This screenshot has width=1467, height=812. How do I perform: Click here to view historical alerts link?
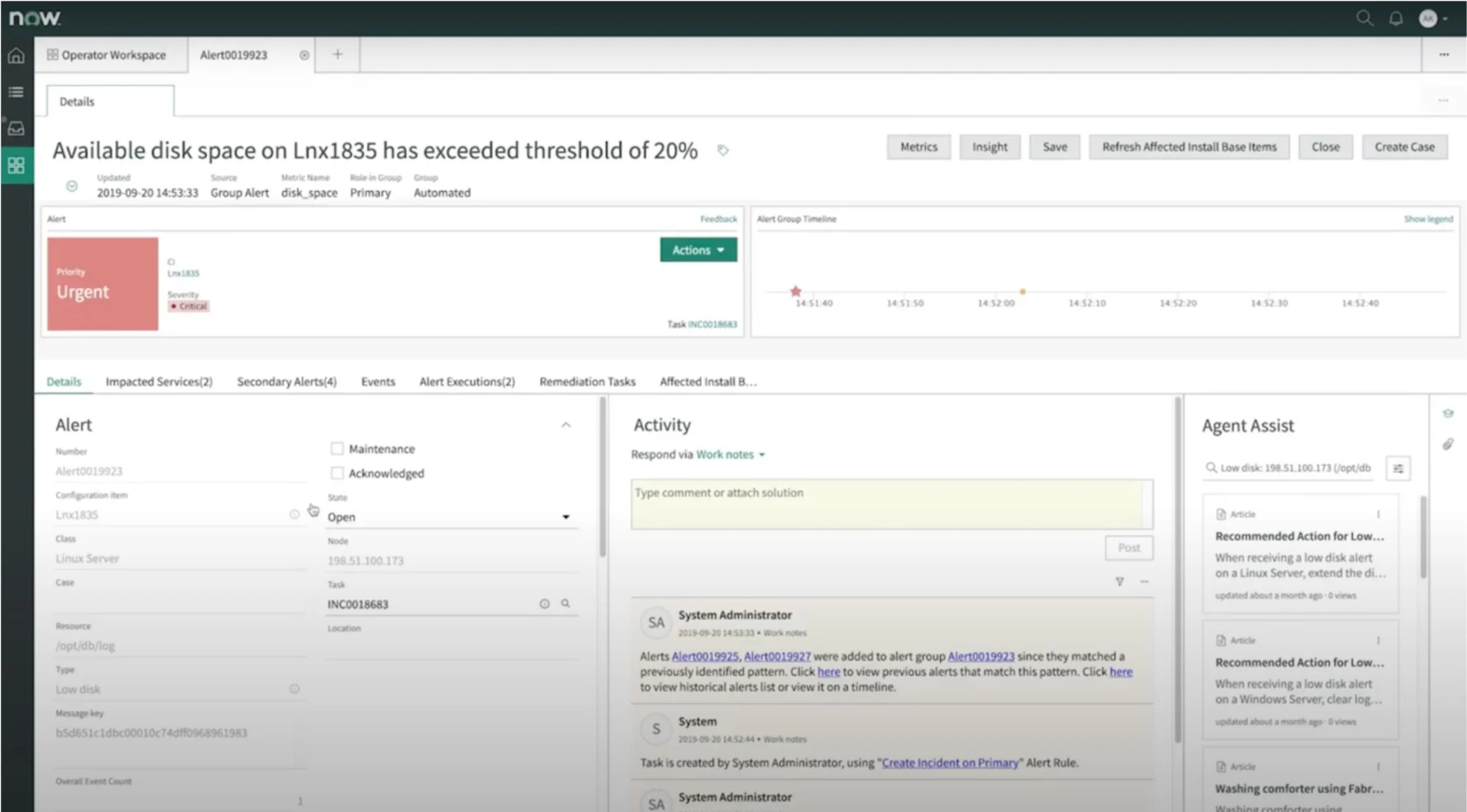(x=1117, y=671)
